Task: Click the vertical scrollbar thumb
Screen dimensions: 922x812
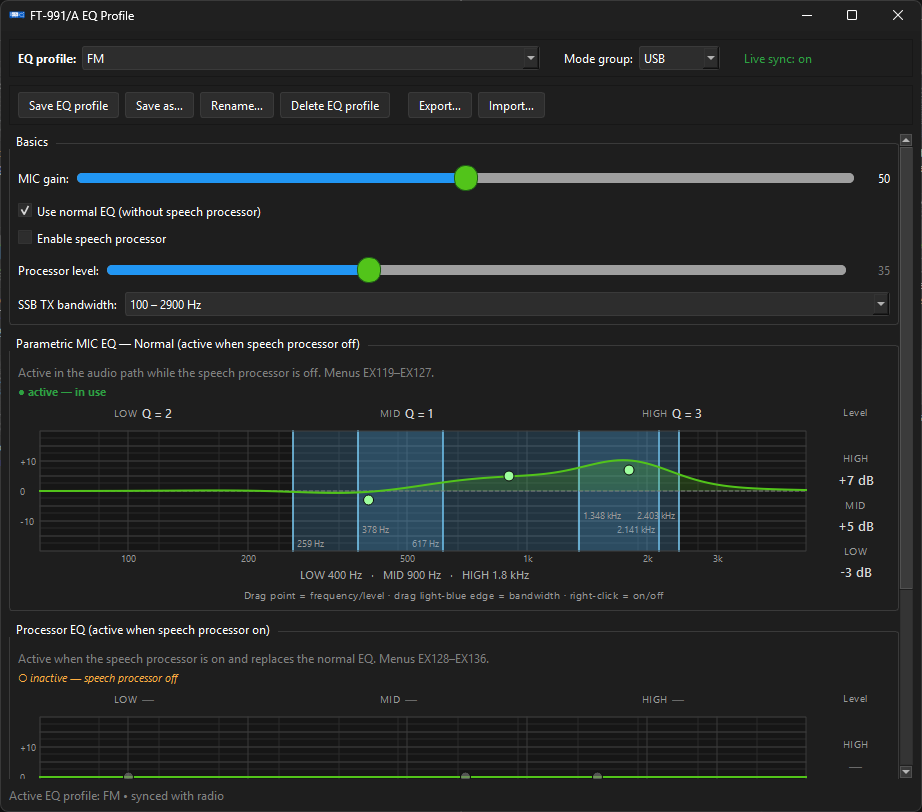Action: tap(906, 367)
